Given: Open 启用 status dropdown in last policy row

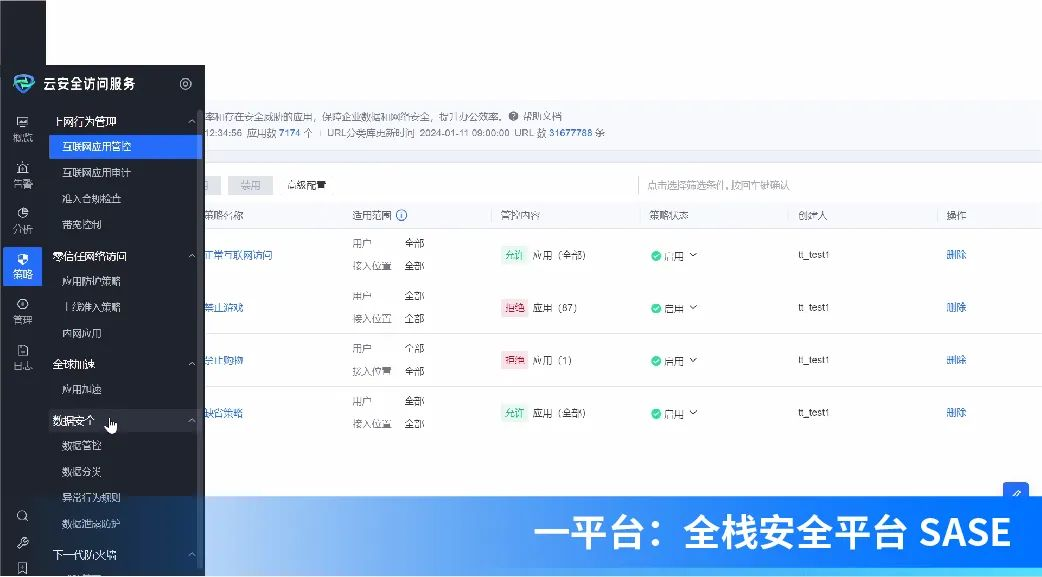Looking at the screenshot, I should point(694,413).
